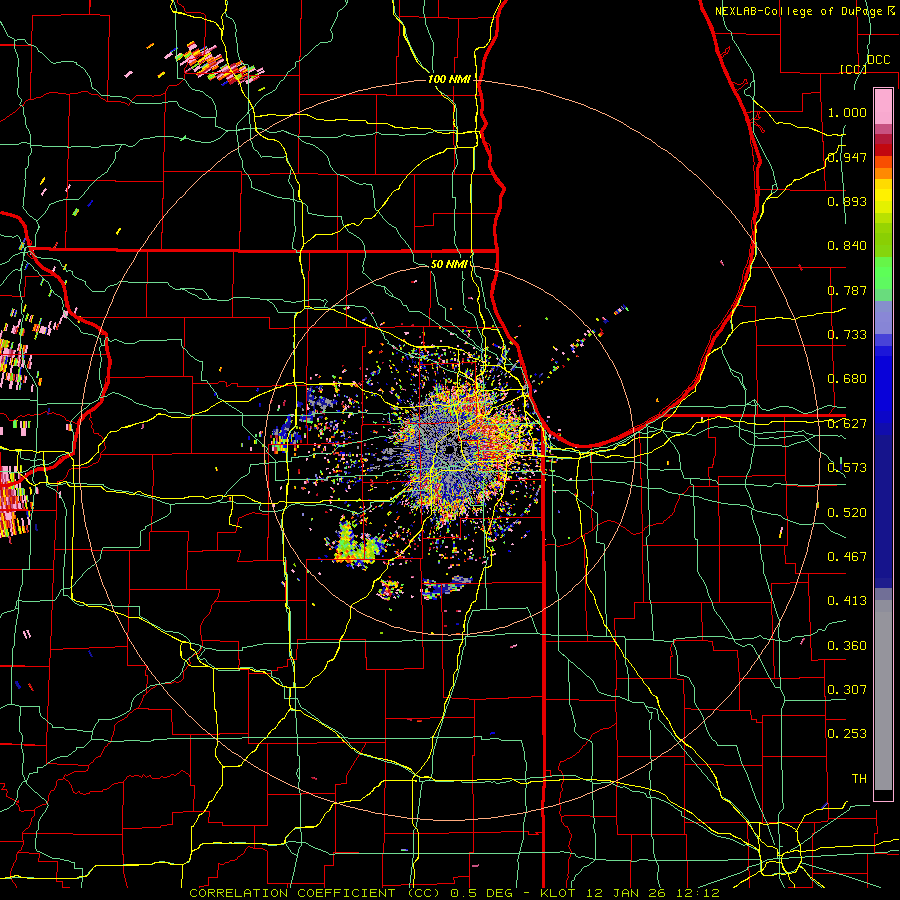Select the 0.627 scale value
Image resolution: width=900 pixels, height=900 pixels.
point(847,424)
